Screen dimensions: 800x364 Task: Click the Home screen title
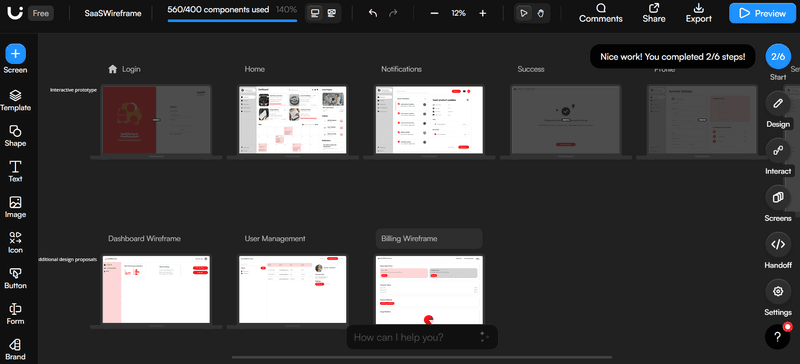click(255, 69)
